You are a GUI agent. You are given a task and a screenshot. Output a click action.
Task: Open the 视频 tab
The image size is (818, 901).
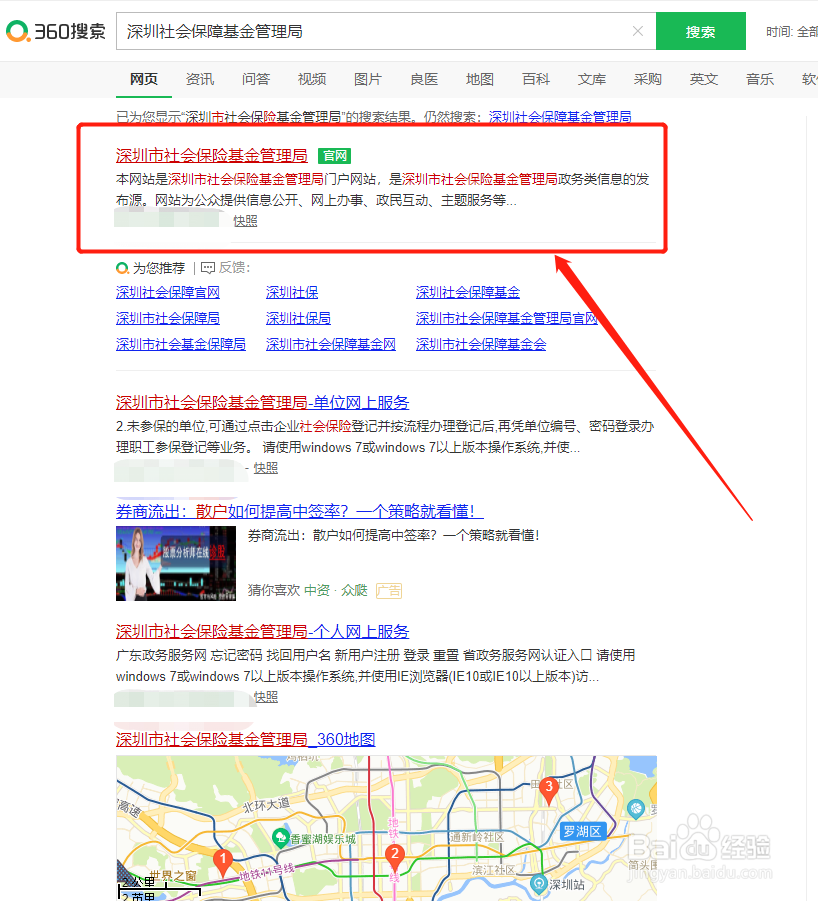312,79
